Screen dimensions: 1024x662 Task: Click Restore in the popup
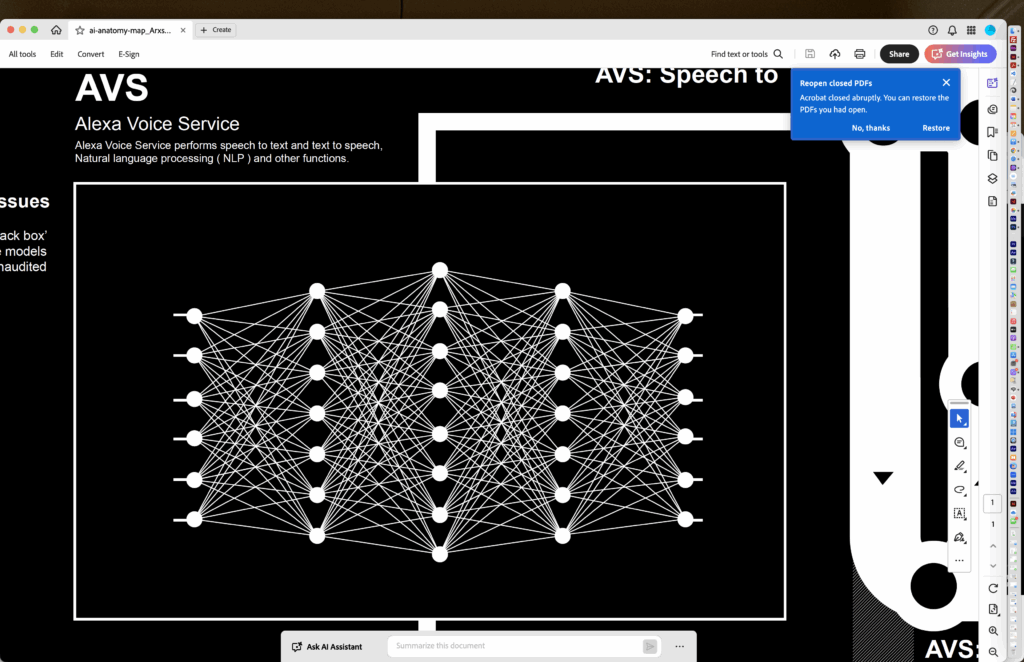(x=936, y=128)
